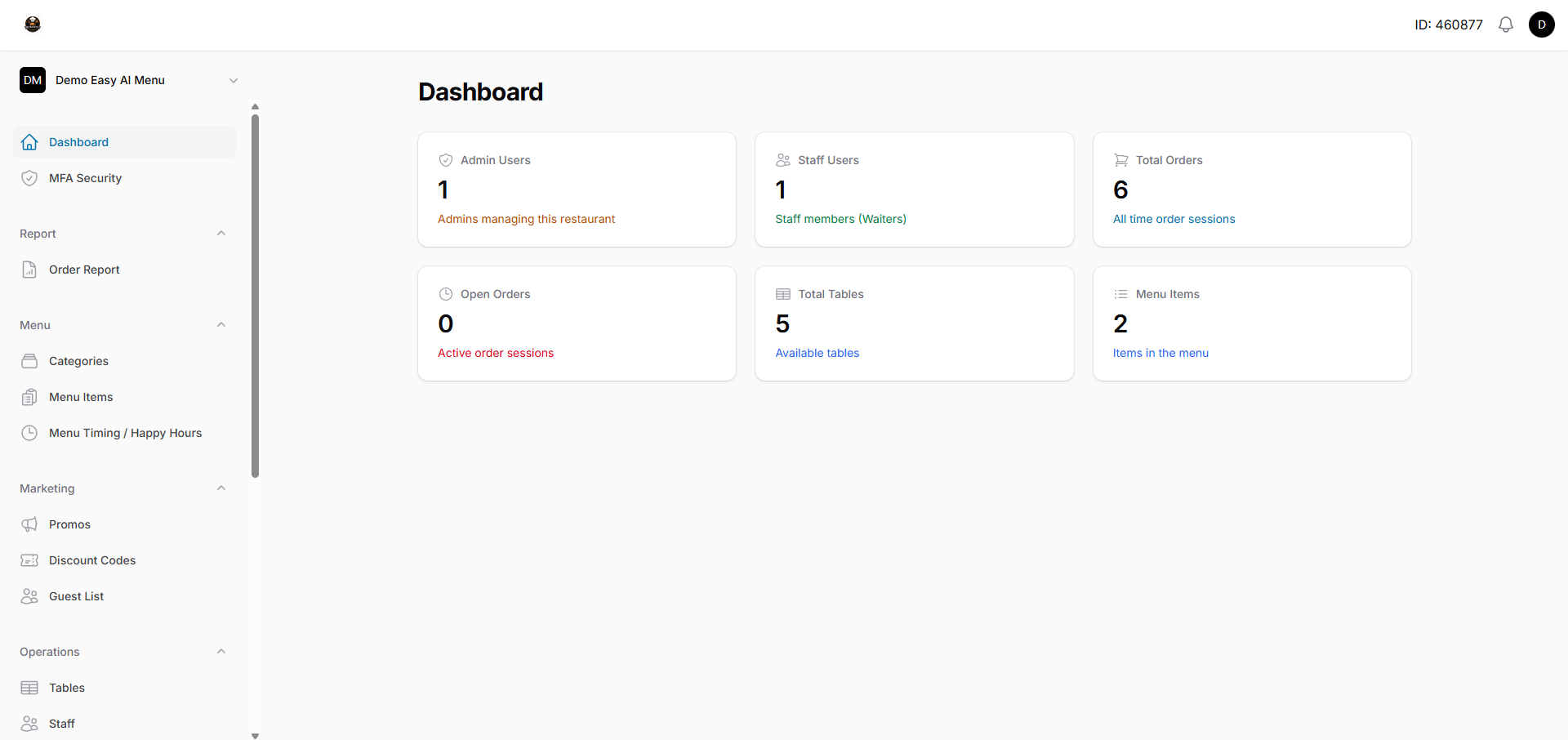
Task: Click the DM restaurant badge icon
Action: [x=33, y=80]
